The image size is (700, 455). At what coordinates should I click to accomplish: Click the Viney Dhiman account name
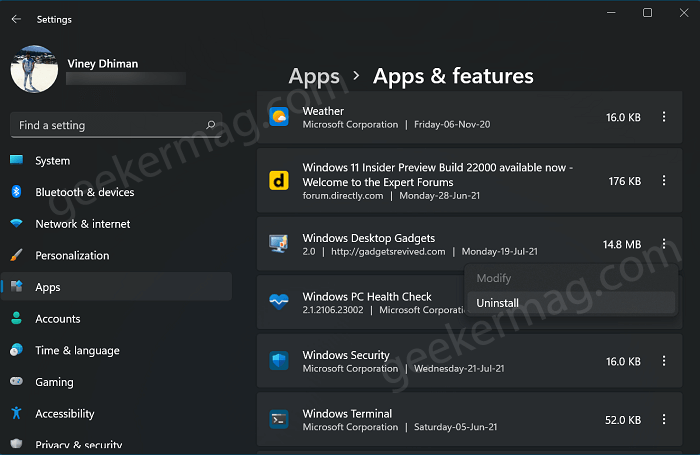tap(103, 64)
